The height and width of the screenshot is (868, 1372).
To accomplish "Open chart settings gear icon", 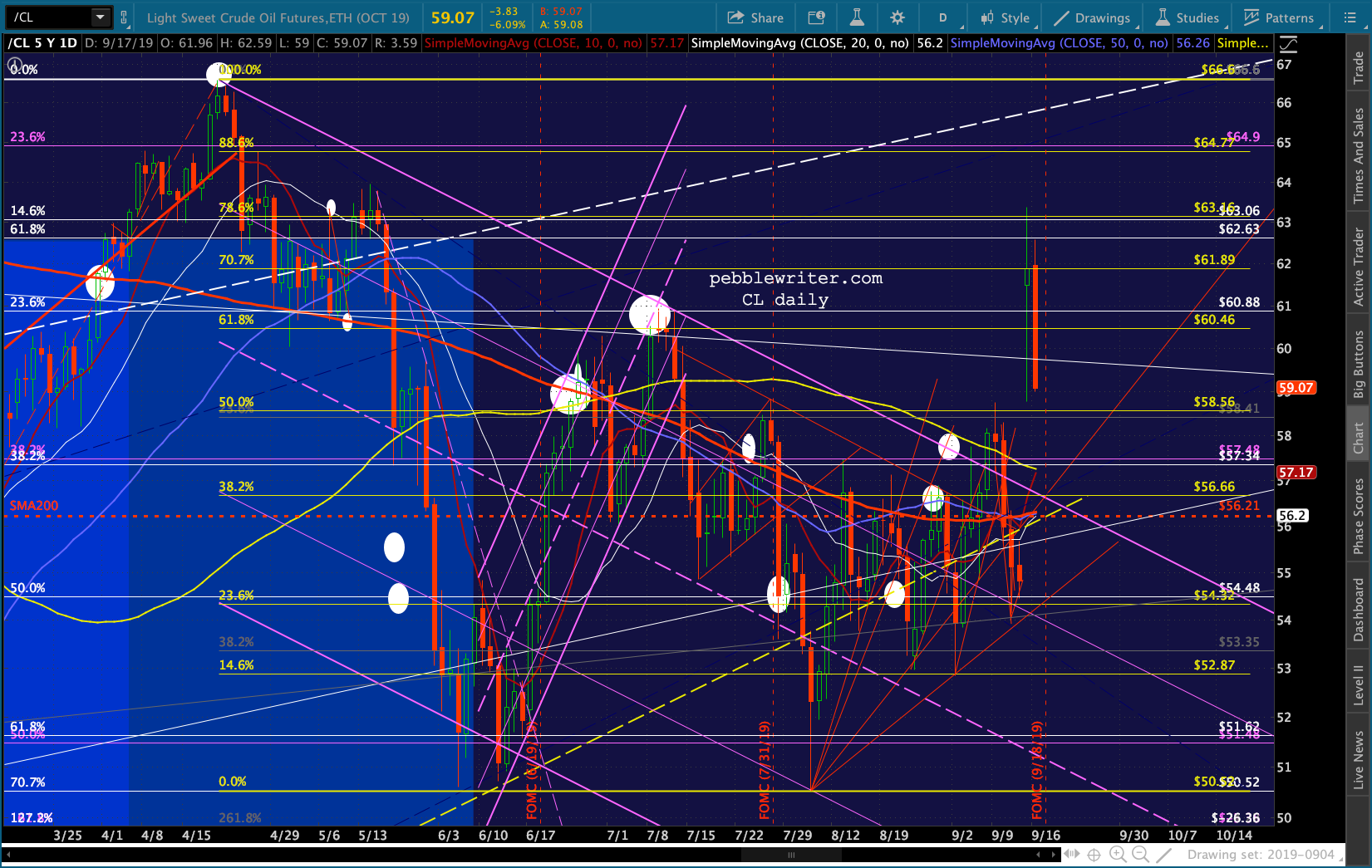I will pyautogui.click(x=897, y=17).
